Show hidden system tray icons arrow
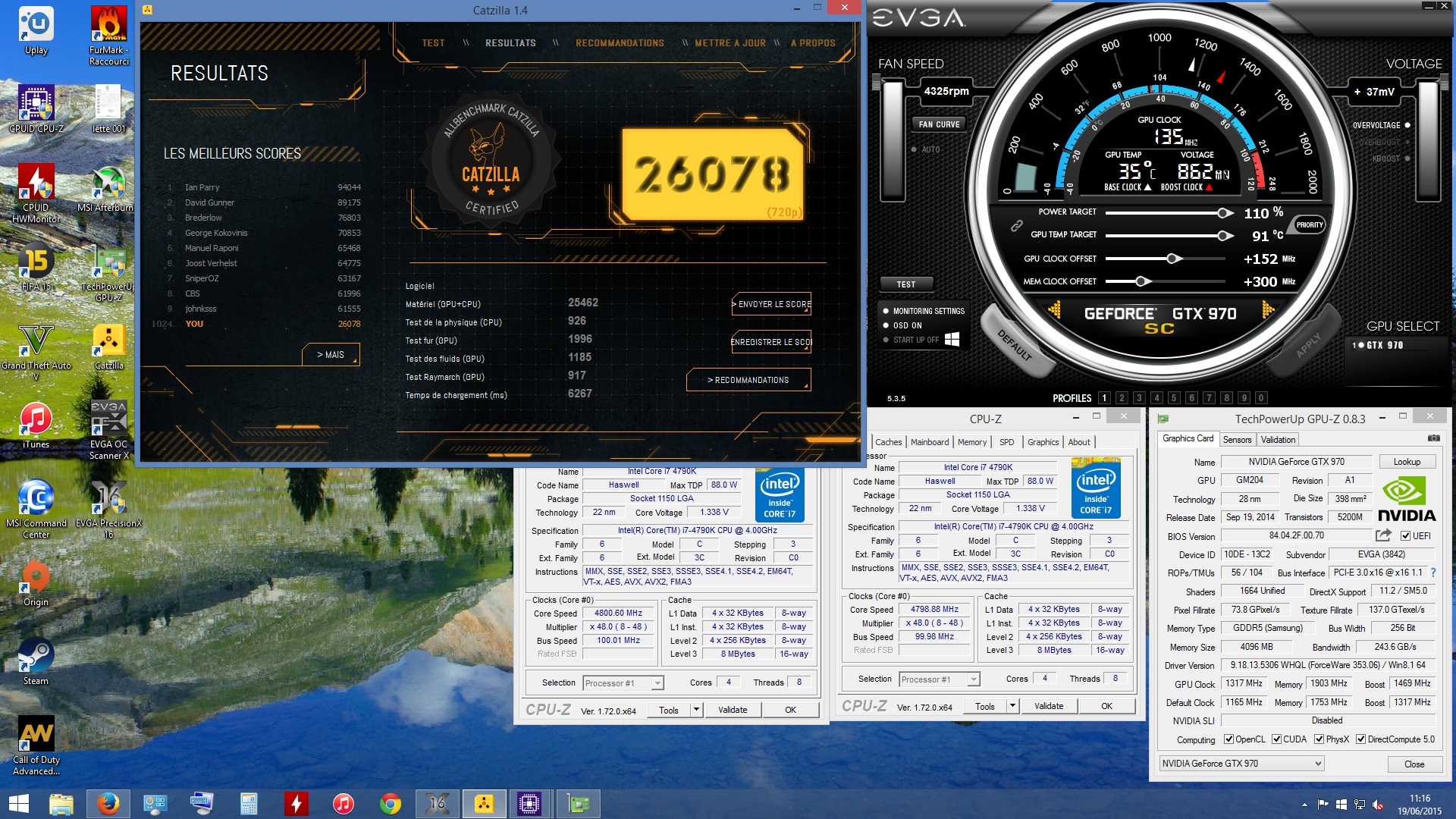1456x819 pixels. click(1304, 805)
